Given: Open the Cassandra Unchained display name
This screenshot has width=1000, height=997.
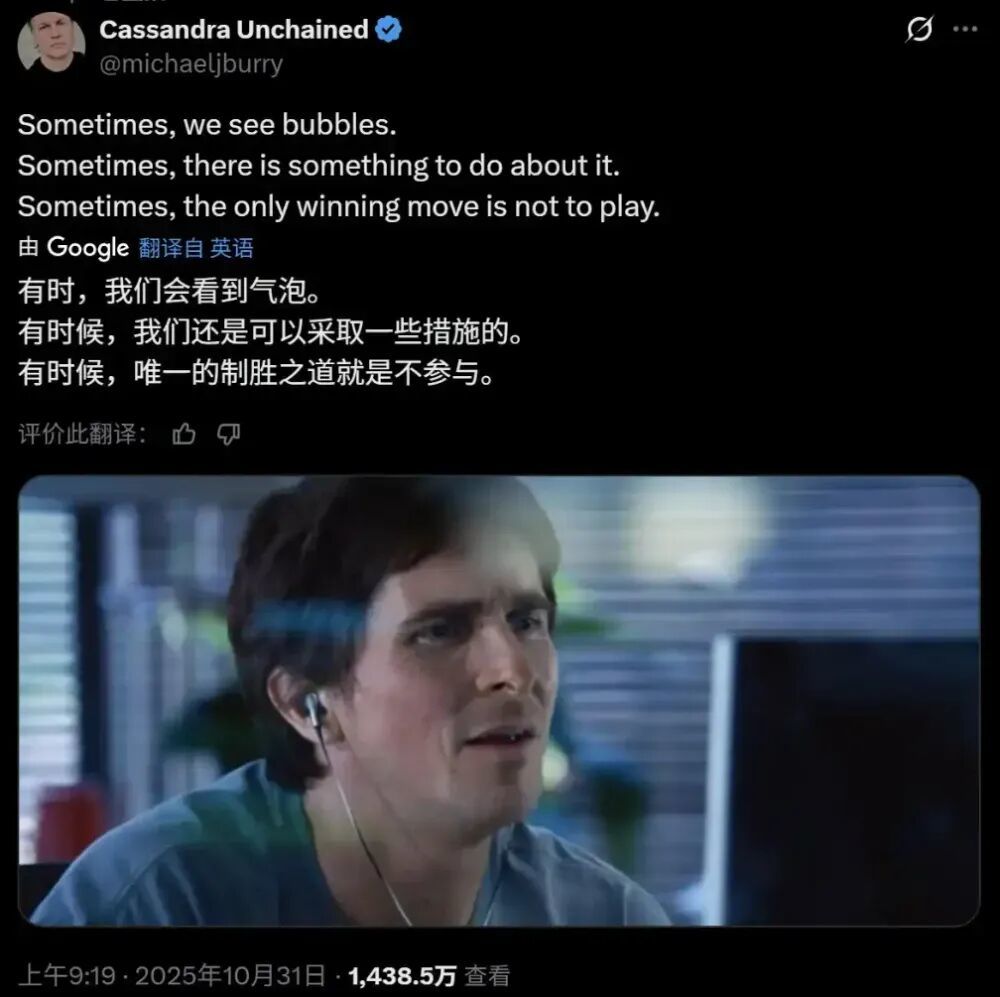Looking at the screenshot, I should [x=234, y=29].
